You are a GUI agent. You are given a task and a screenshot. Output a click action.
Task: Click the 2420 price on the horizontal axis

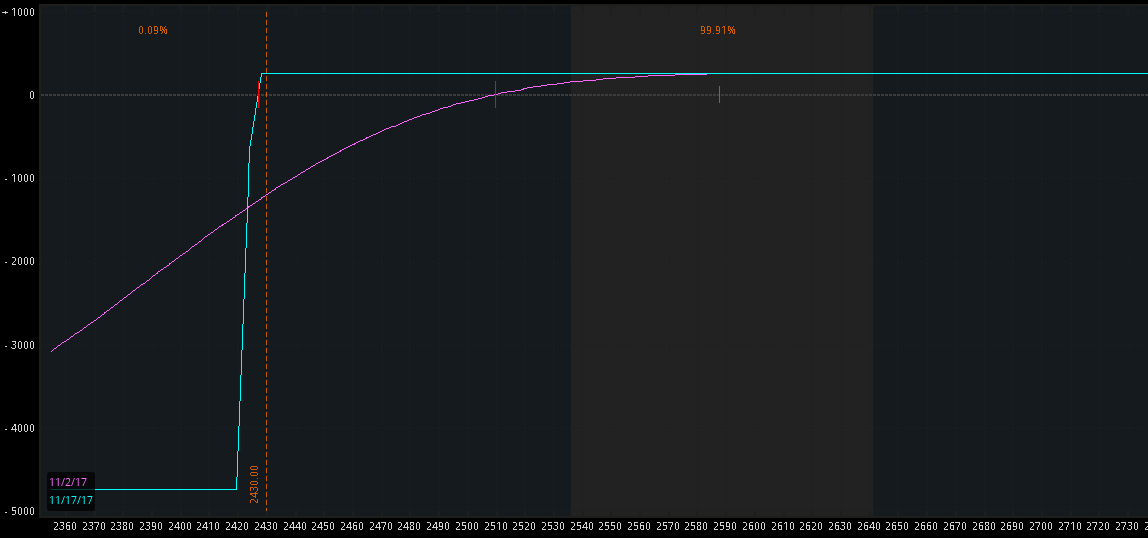pyautogui.click(x=237, y=526)
